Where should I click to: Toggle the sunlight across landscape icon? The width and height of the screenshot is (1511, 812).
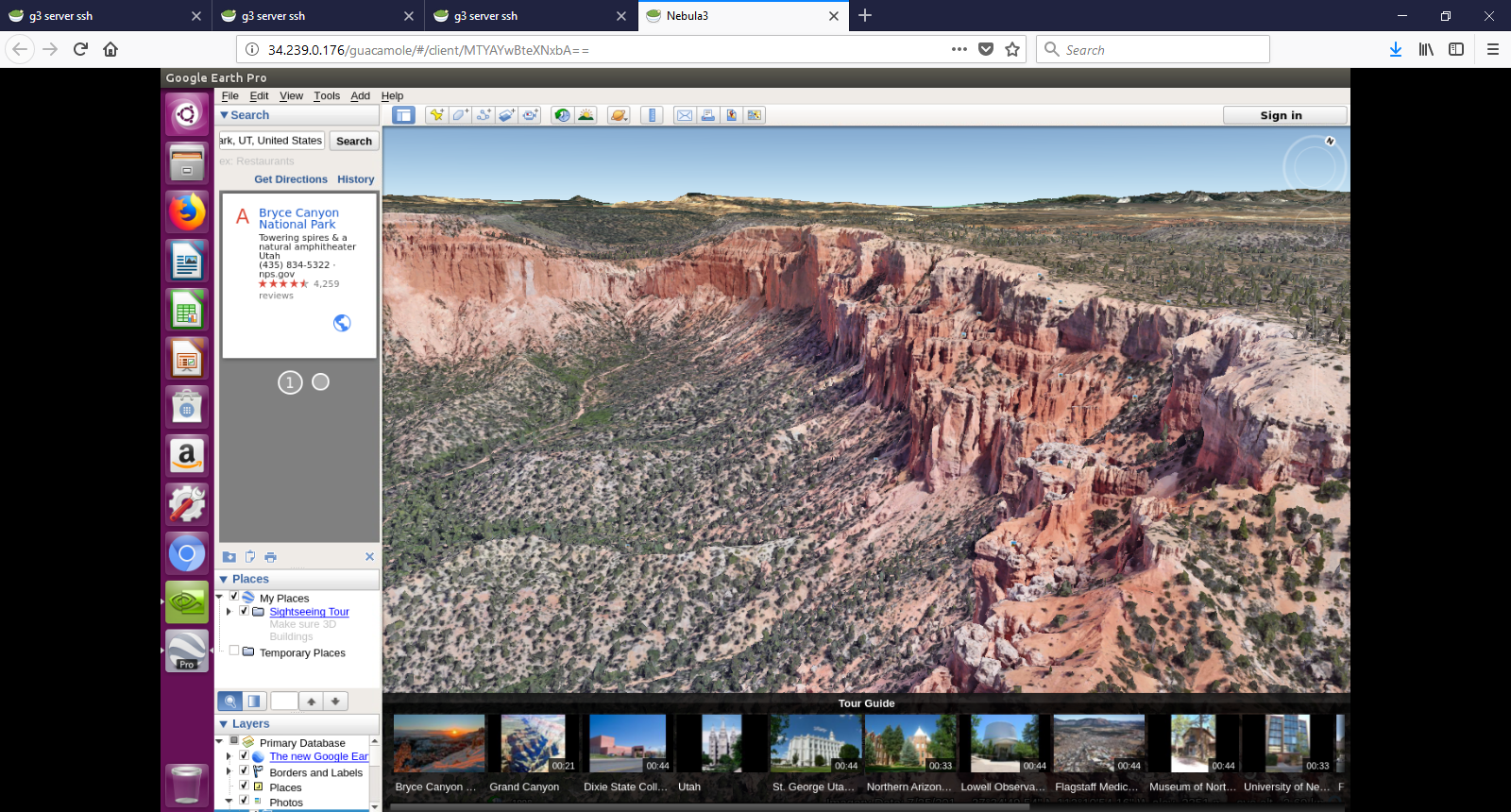point(586,115)
